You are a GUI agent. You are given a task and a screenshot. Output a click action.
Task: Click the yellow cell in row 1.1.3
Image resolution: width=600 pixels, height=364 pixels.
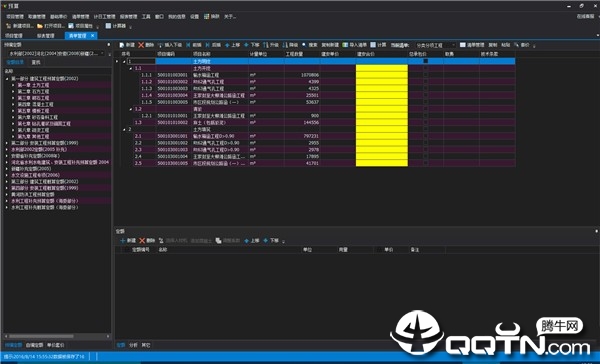point(382,88)
